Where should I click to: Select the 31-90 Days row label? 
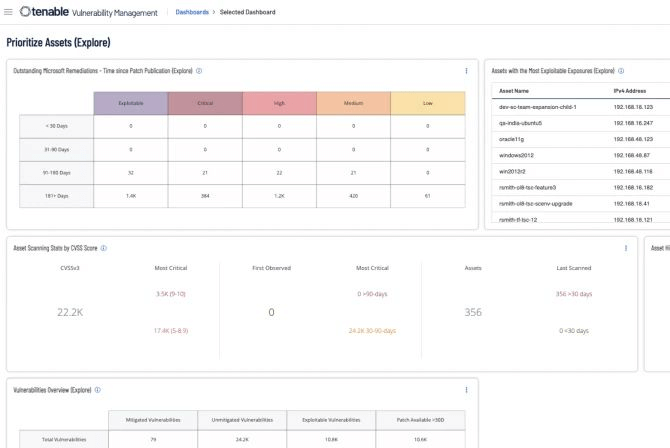point(56,150)
